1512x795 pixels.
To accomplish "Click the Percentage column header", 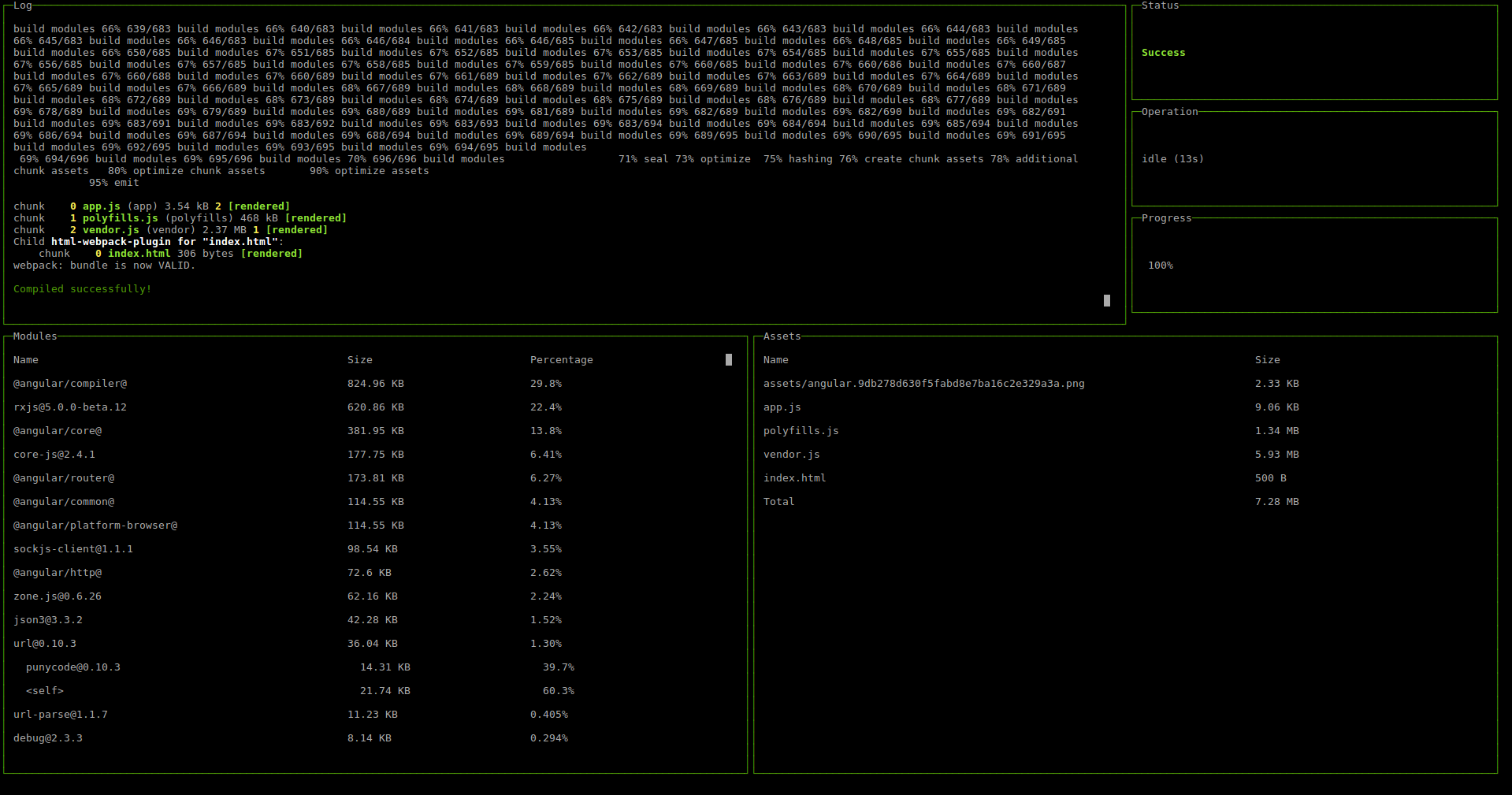I will [562, 360].
